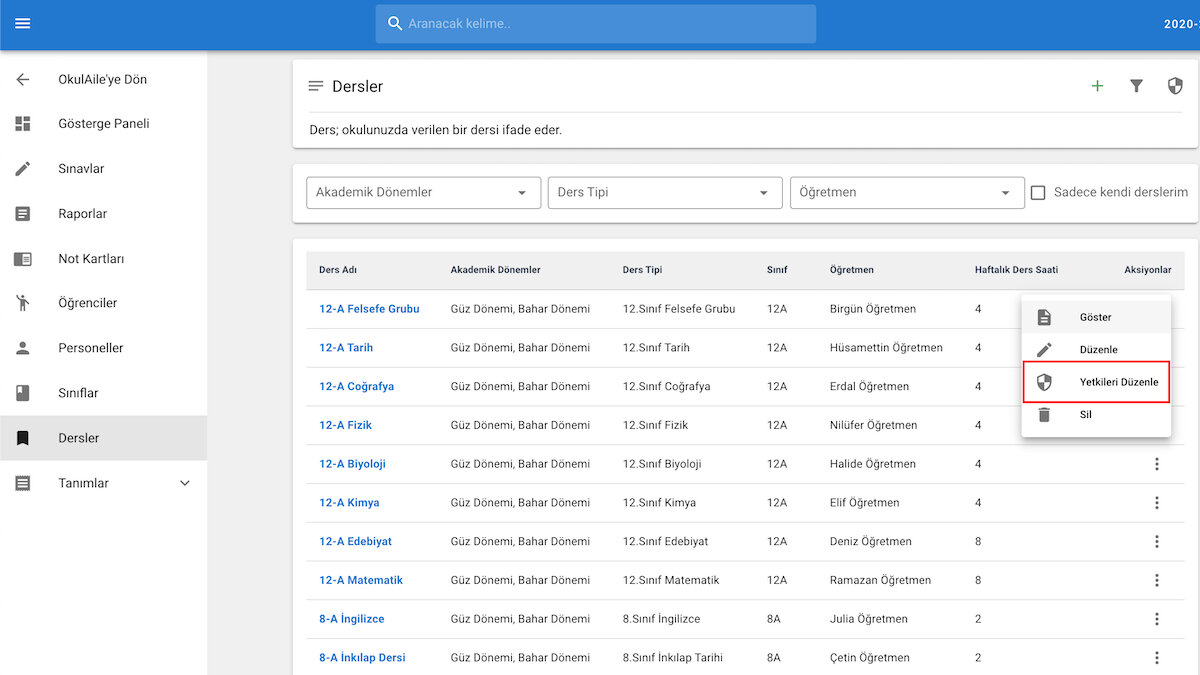Open the Akademik Dönemler dropdown
Screen dimensions: 1200x675
(423, 193)
